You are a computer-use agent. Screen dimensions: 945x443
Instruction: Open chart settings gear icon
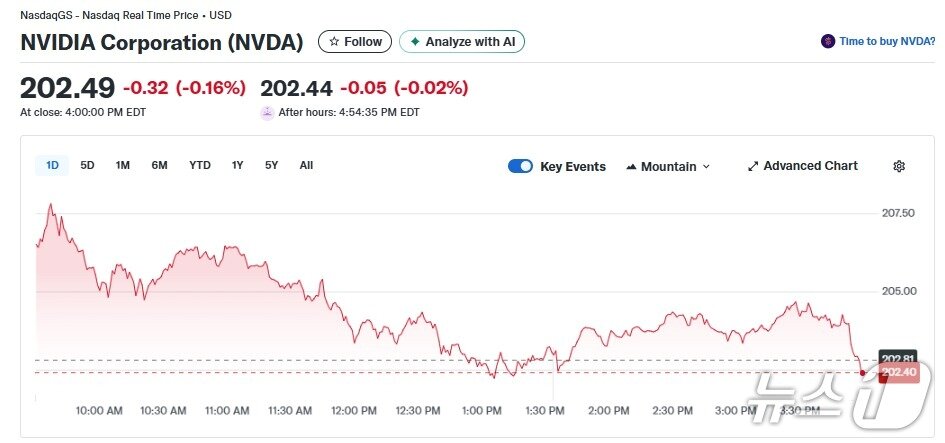click(899, 167)
